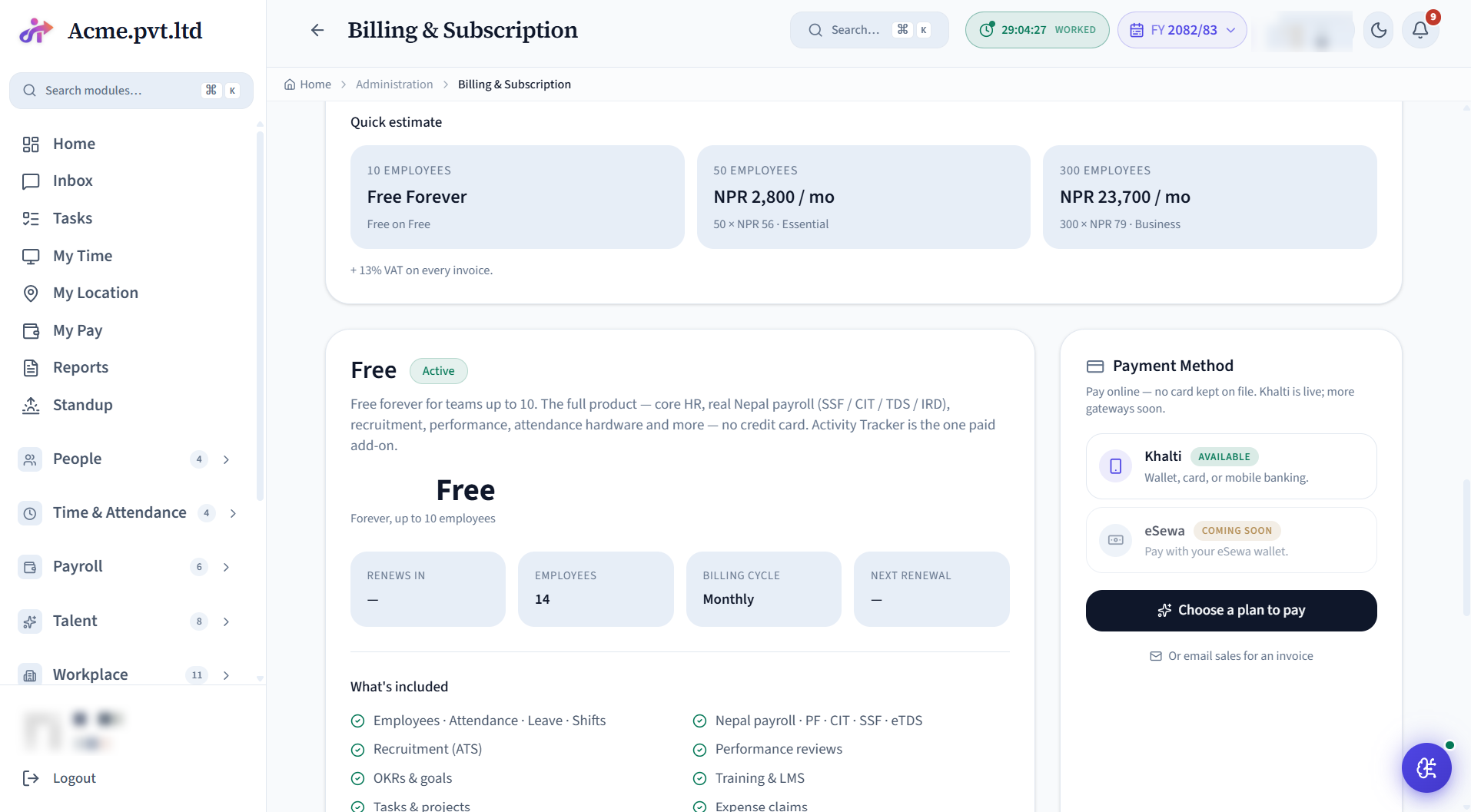
Task: Click the Employees 14 tile
Action: click(x=596, y=589)
